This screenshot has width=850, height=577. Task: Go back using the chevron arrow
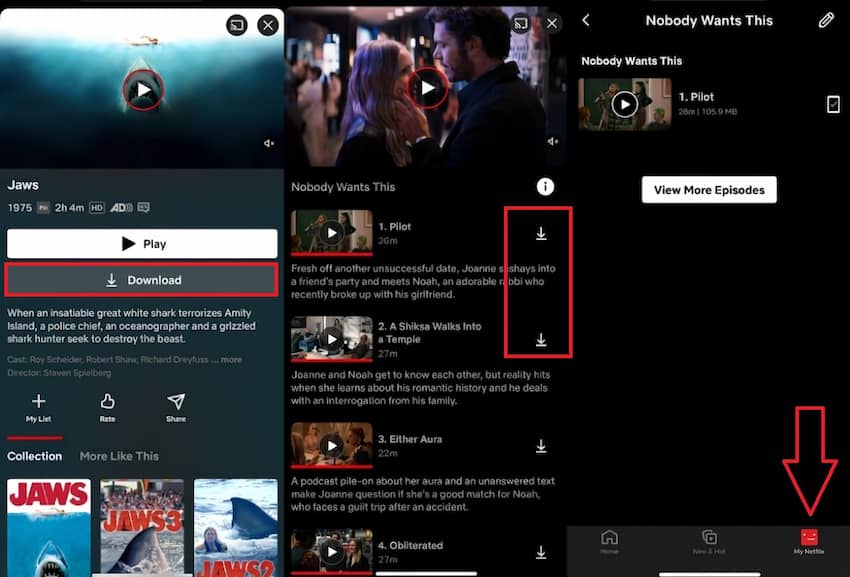pos(584,19)
